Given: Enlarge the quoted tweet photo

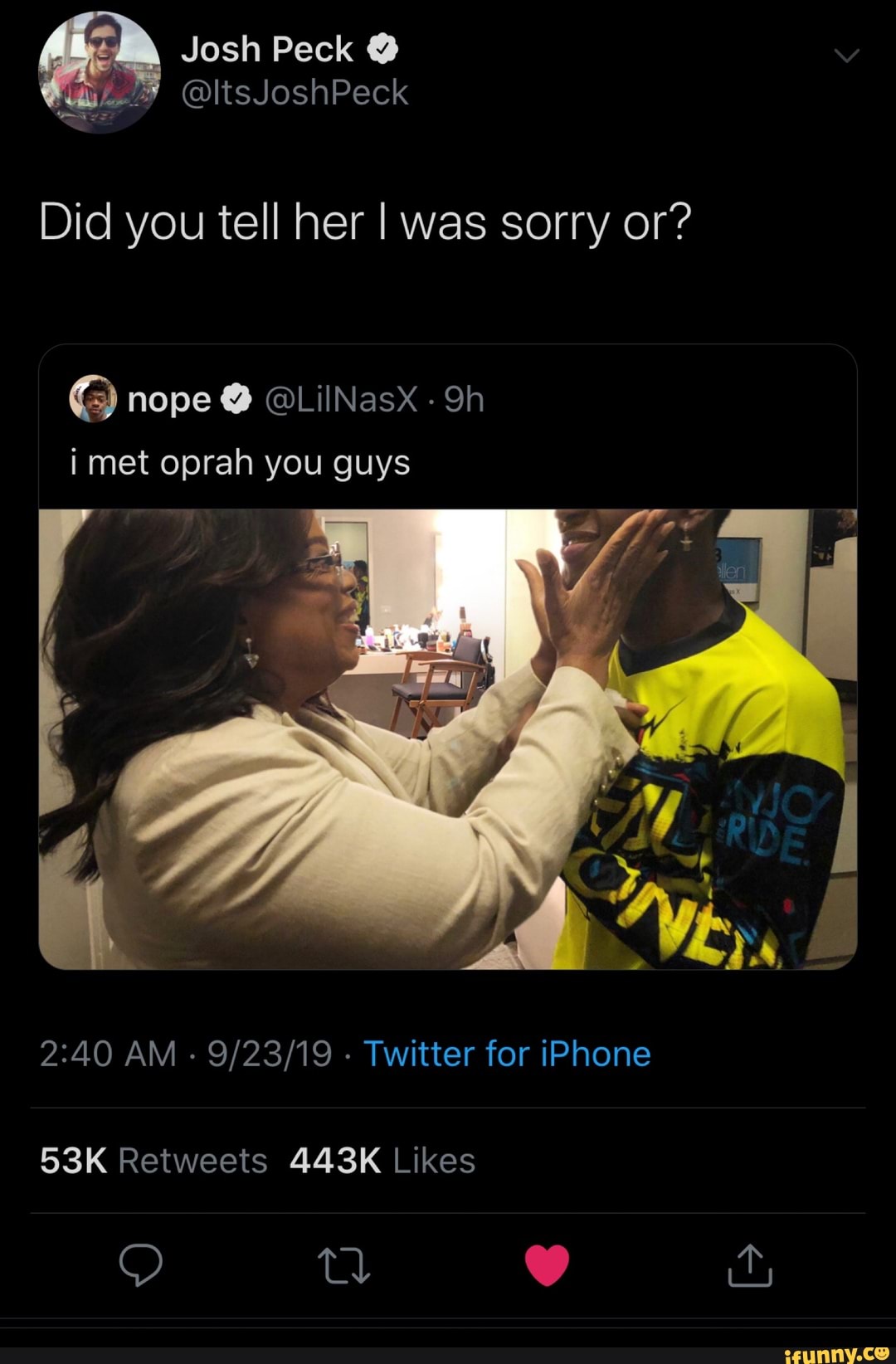Looking at the screenshot, I should point(448,738).
